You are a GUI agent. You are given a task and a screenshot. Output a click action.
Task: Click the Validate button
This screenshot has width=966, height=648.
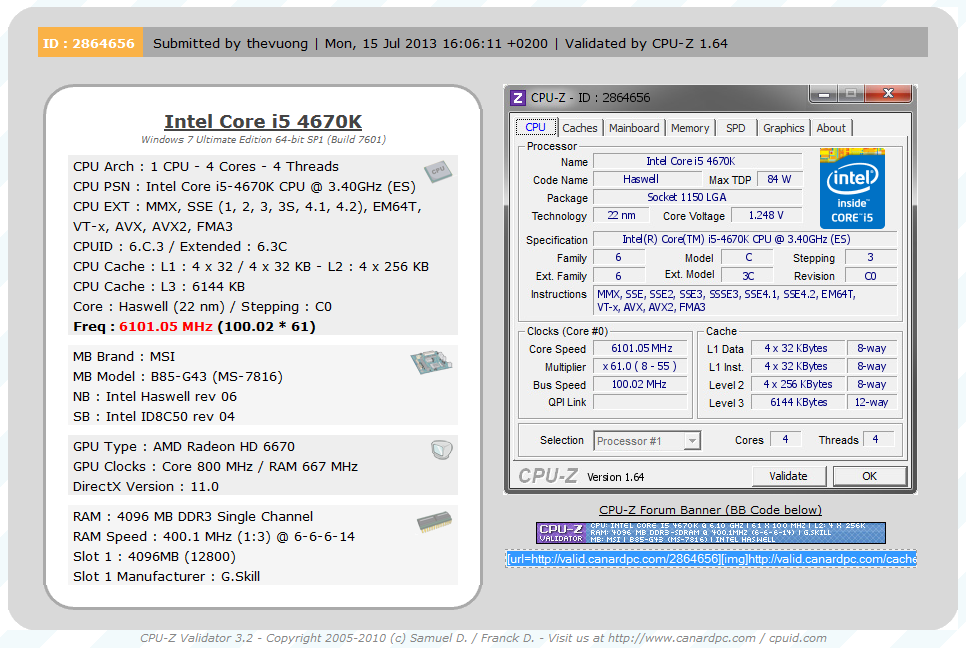(788, 476)
